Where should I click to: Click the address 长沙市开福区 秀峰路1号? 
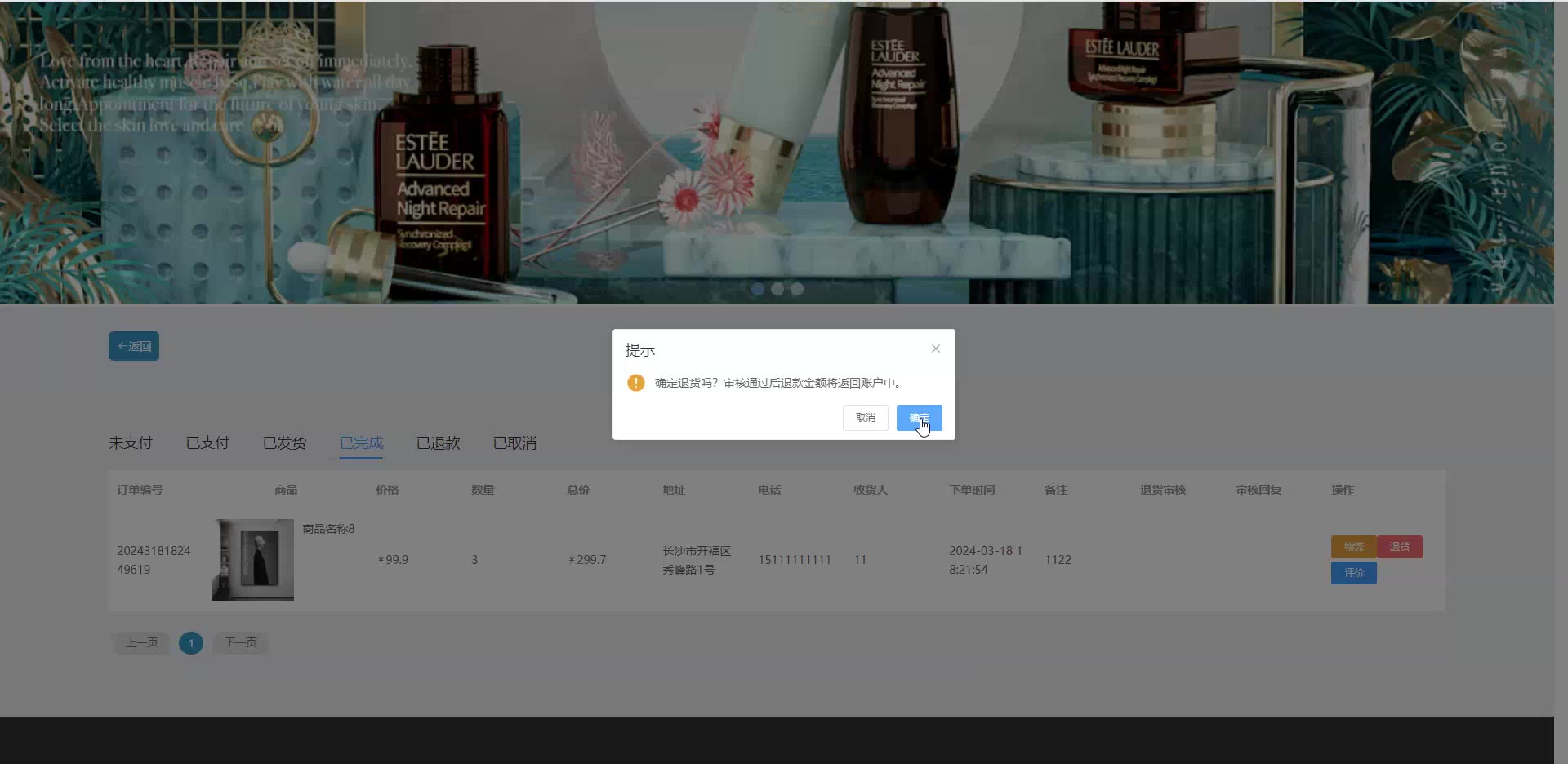click(697, 560)
